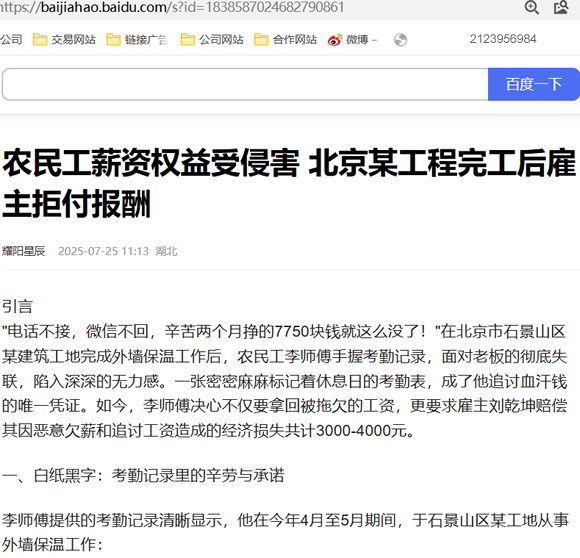Open the 链接广告 bookmark folder
The width and height of the screenshot is (580, 558).
[x=138, y=39]
